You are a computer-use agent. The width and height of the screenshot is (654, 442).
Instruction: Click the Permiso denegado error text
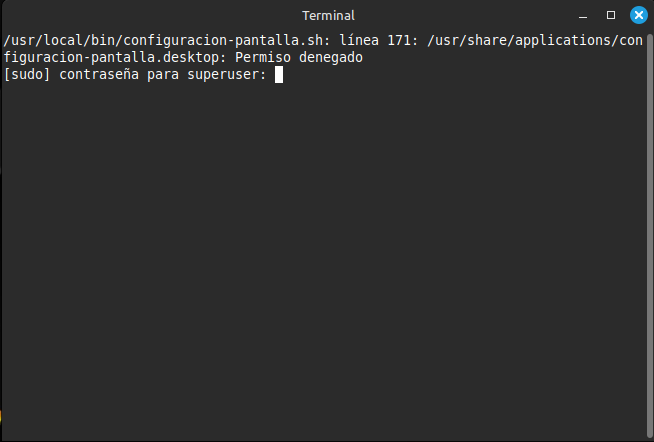[x=299, y=57]
